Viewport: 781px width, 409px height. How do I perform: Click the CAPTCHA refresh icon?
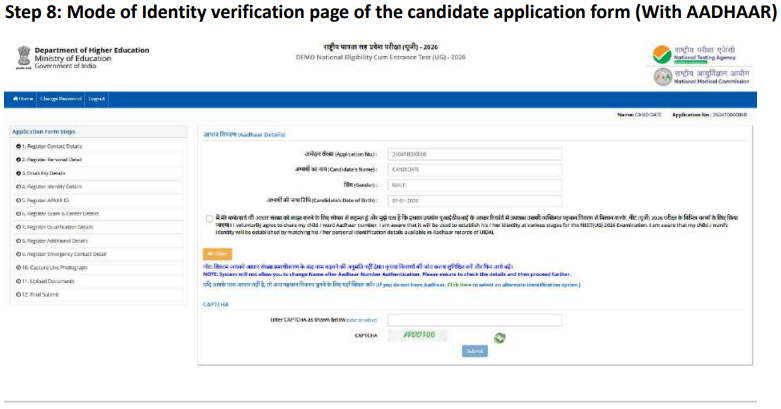click(x=500, y=338)
